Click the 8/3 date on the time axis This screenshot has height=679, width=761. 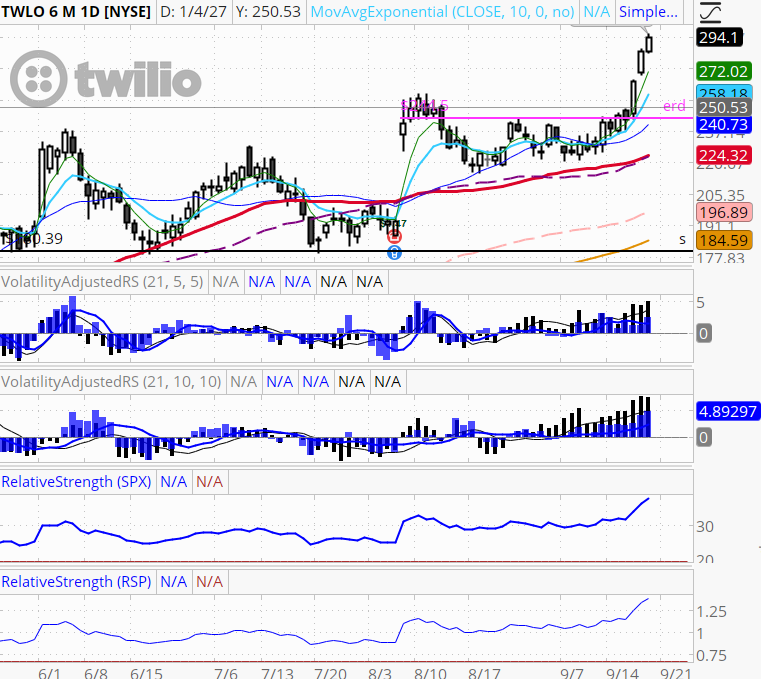(380, 673)
